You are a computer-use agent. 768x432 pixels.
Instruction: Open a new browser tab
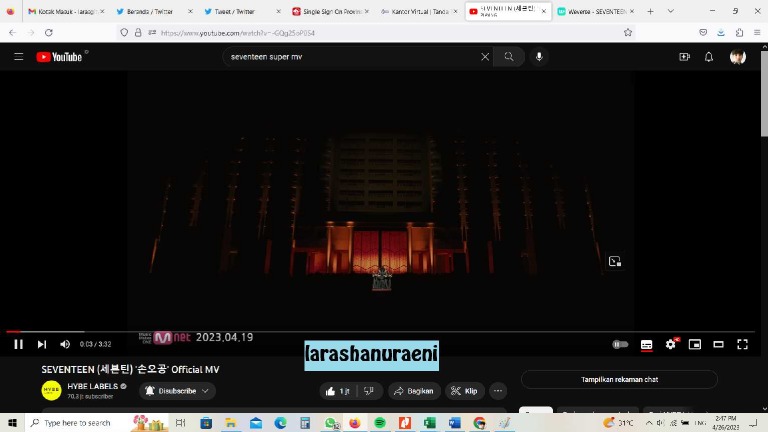pyautogui.click(x=650, y=11)
